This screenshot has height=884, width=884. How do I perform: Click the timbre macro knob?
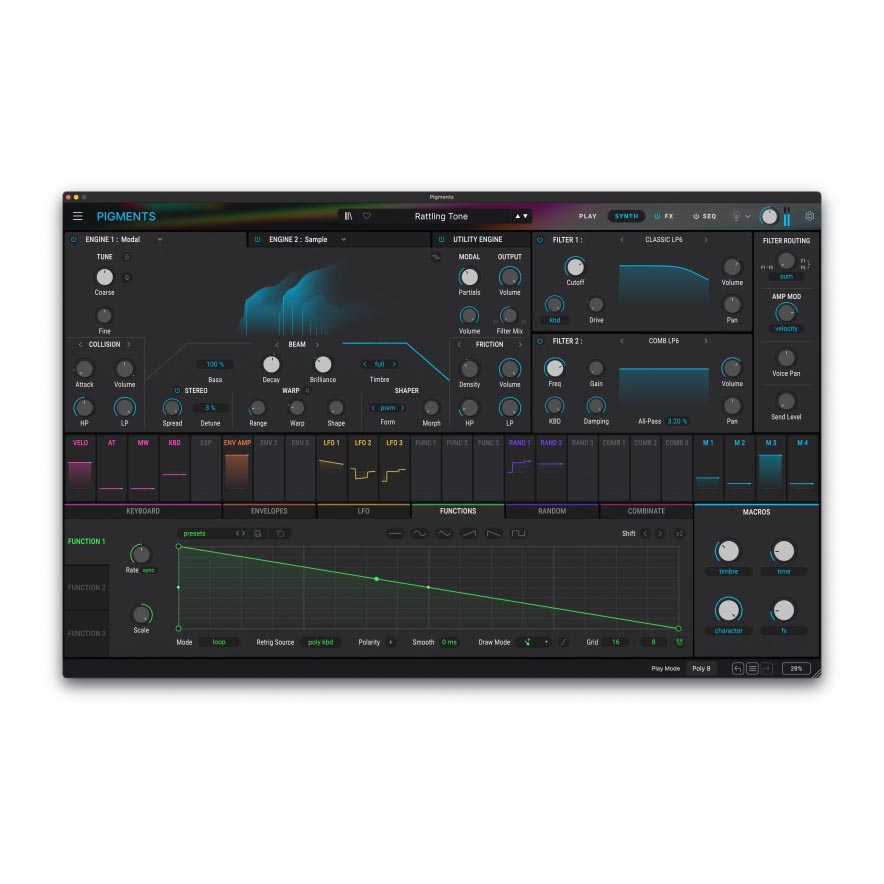(x=728, y=551)
